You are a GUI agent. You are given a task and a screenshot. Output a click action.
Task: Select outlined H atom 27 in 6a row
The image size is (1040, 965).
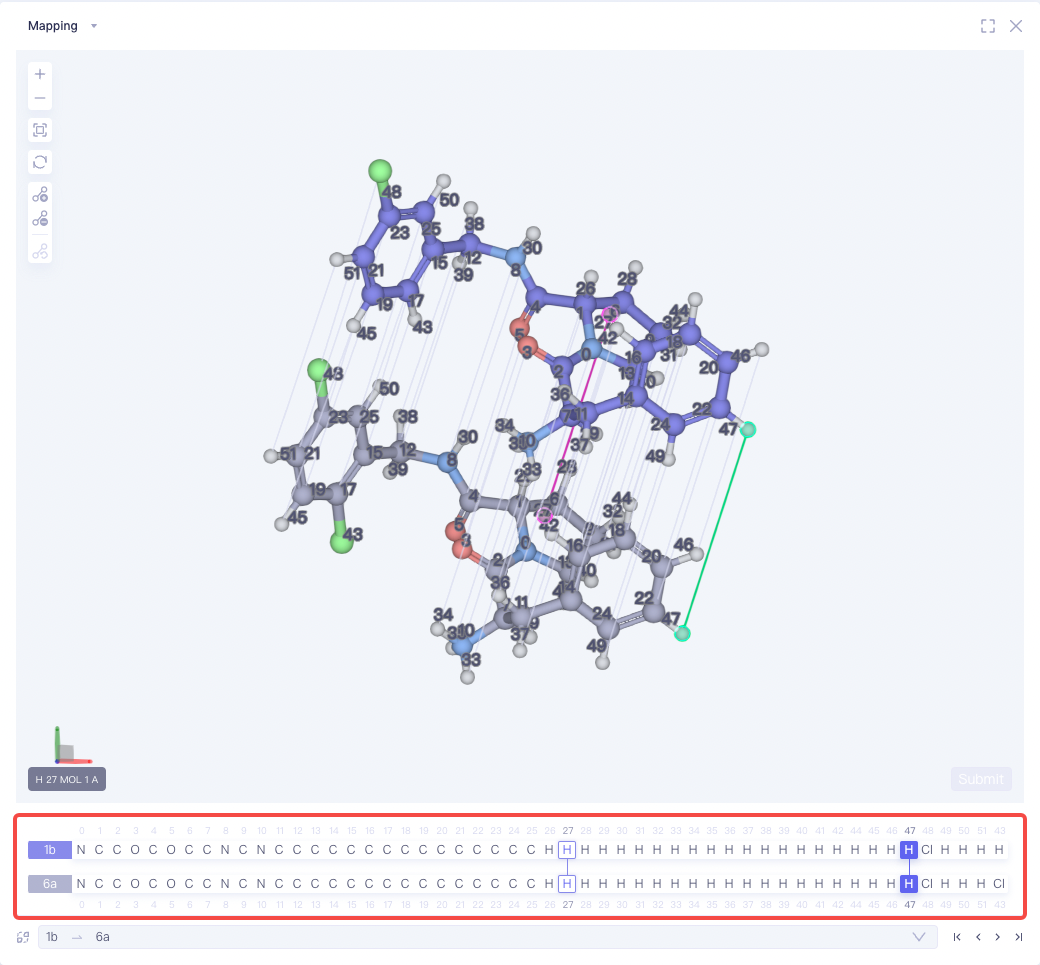(567, 883)
